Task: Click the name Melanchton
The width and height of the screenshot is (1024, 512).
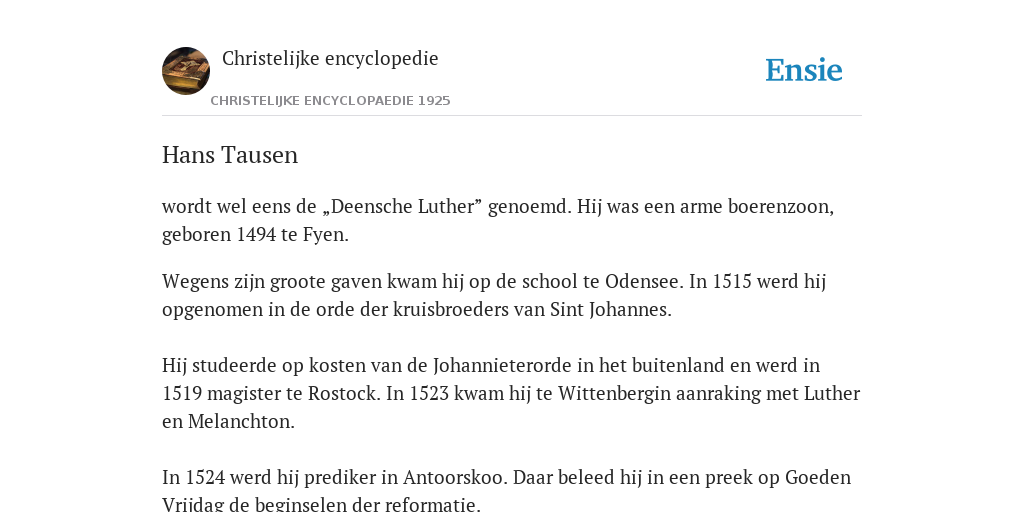Action: point(241,422)
